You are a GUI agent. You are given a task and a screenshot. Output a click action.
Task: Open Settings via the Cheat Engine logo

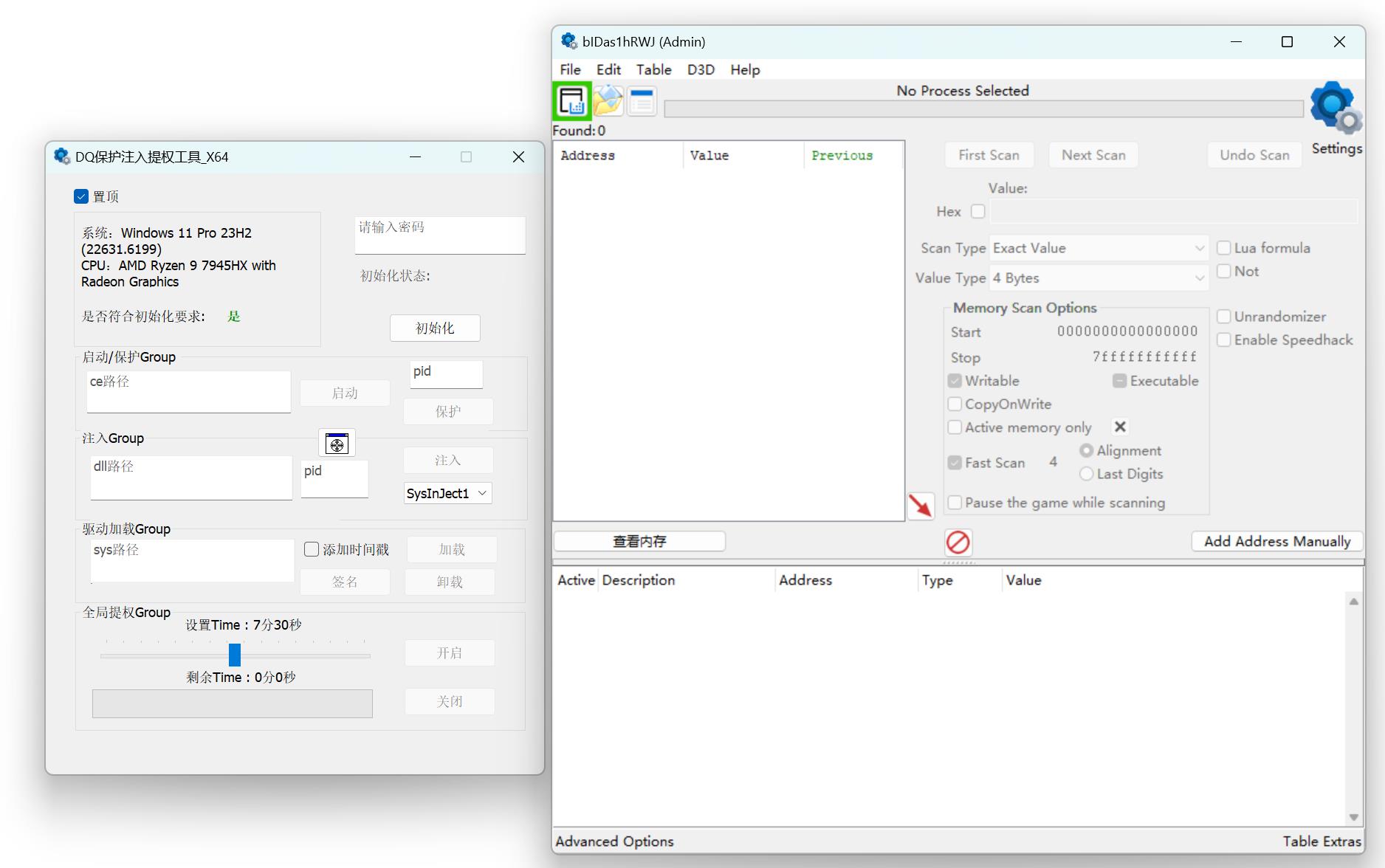coord(1336,108)
